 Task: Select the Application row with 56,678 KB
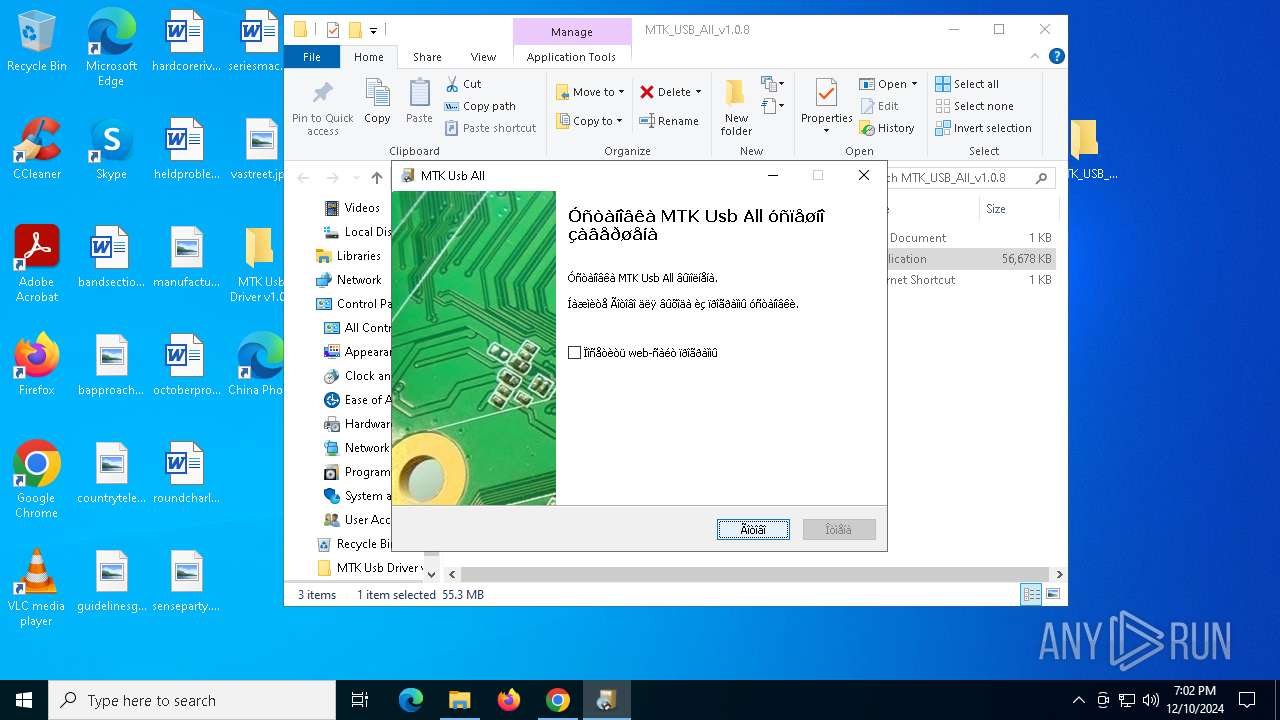tap(971, 259)
